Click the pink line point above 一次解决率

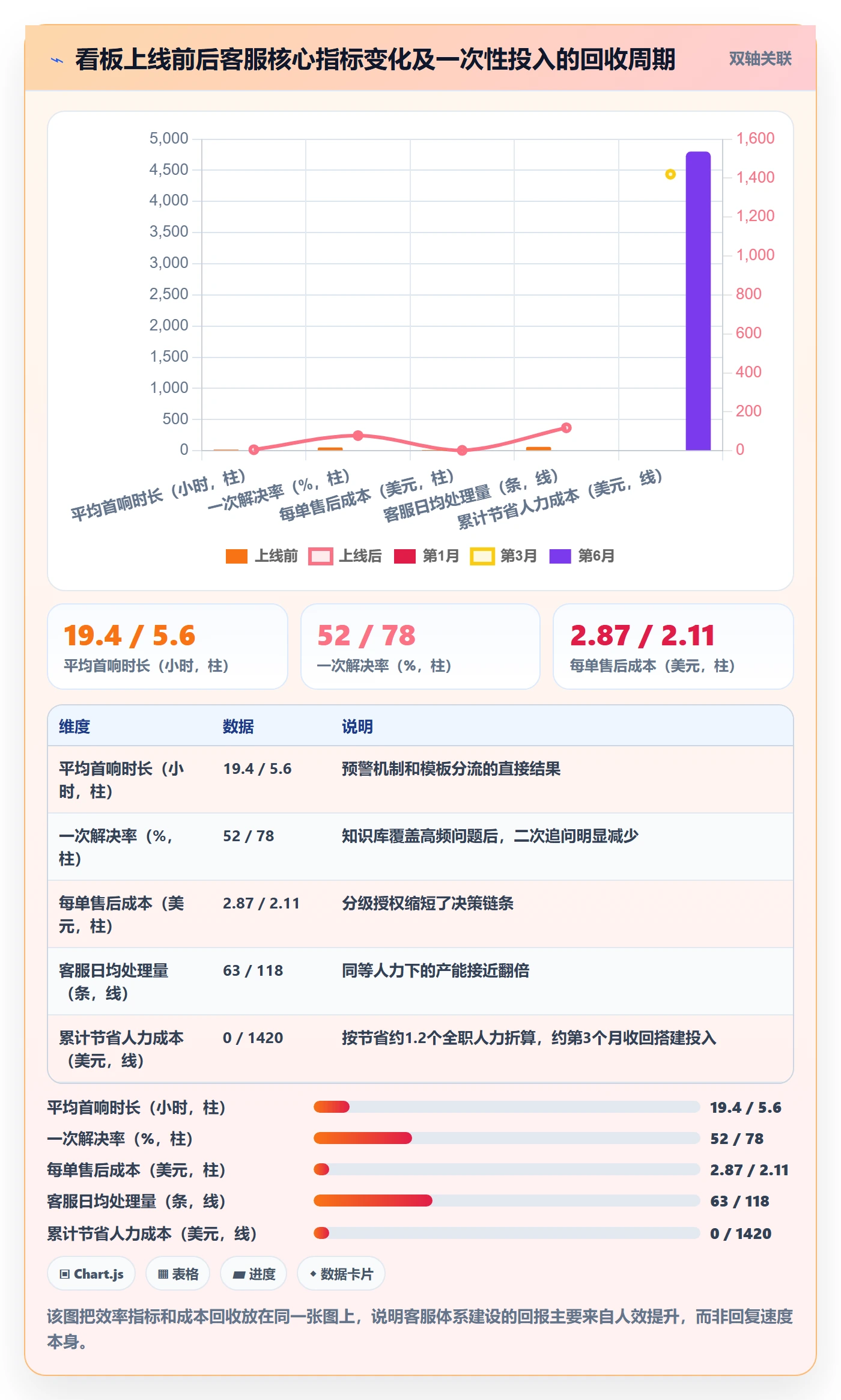[358, 435]
